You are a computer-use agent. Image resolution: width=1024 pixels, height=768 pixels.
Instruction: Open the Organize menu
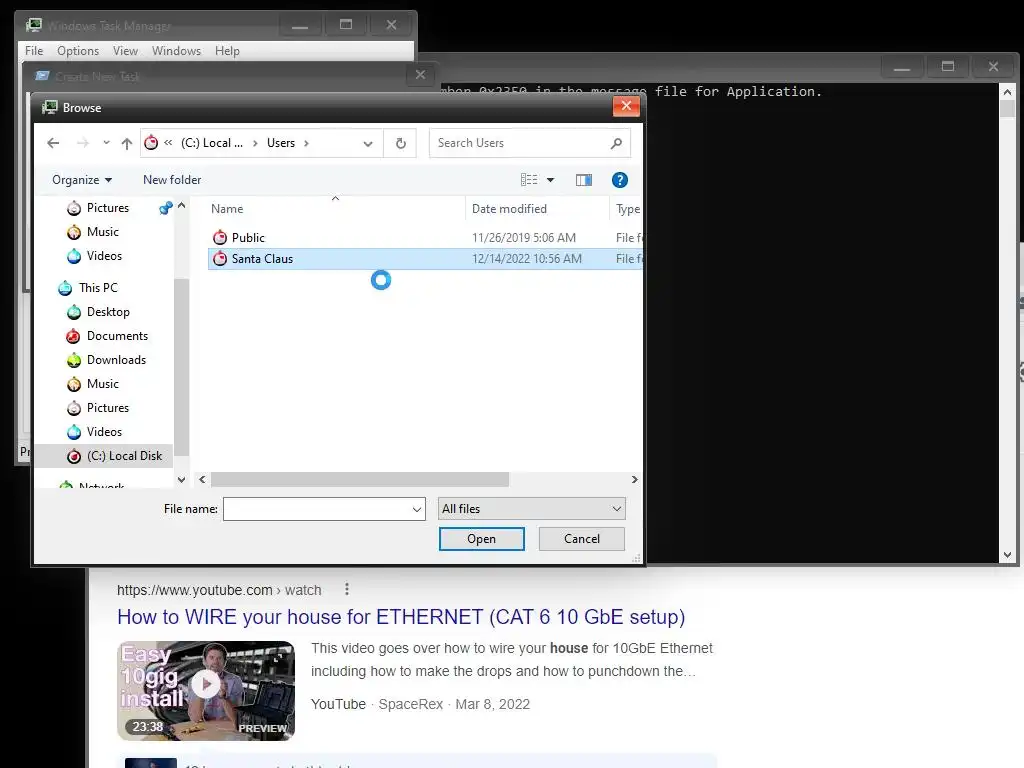pyautogui.click(x=82, y=180)
